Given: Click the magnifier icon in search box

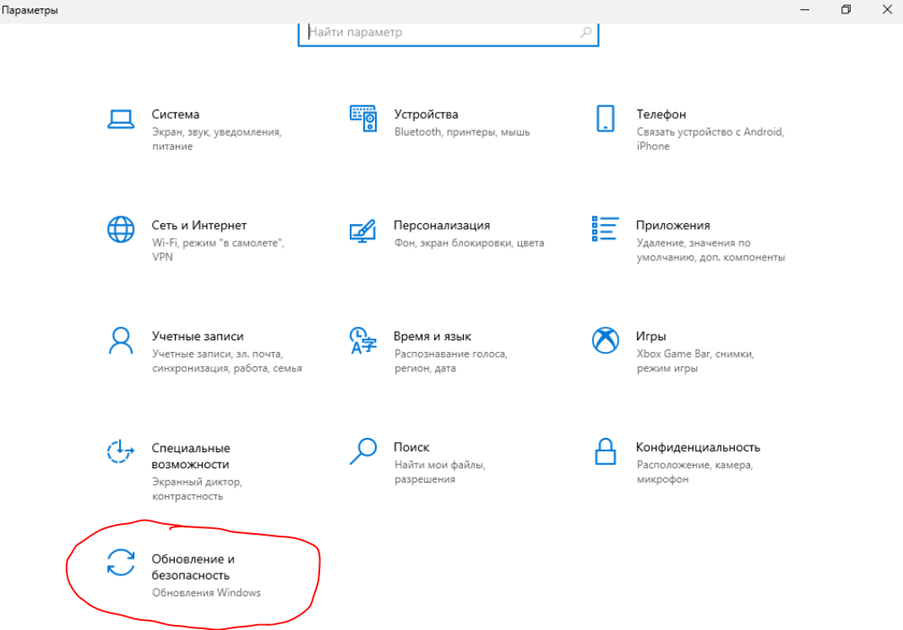Looking at the screenshot, I should [x=586, y=32].
